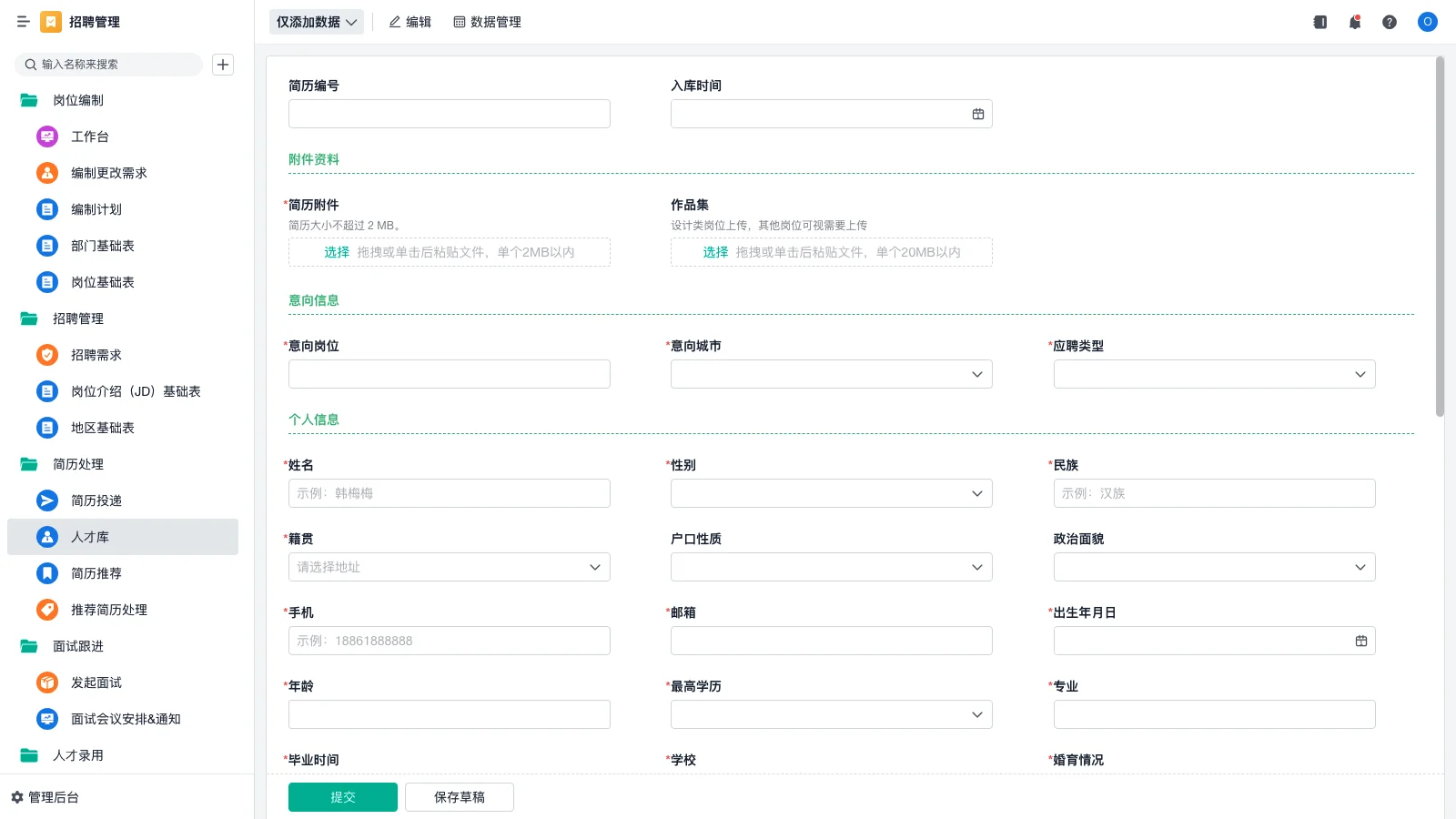Image resolution: width=1456 pixels, height=819 pixels.
Task: Open 管理后台 at the sidebar bottom
Action: pos(50,797)
